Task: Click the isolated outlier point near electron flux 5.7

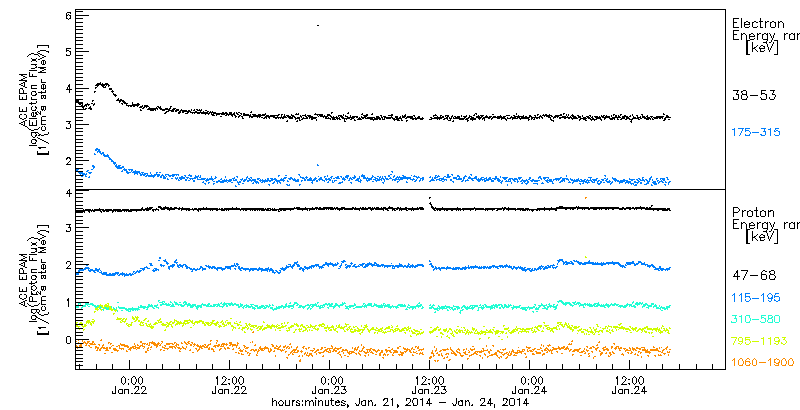Action: (318, 25)
